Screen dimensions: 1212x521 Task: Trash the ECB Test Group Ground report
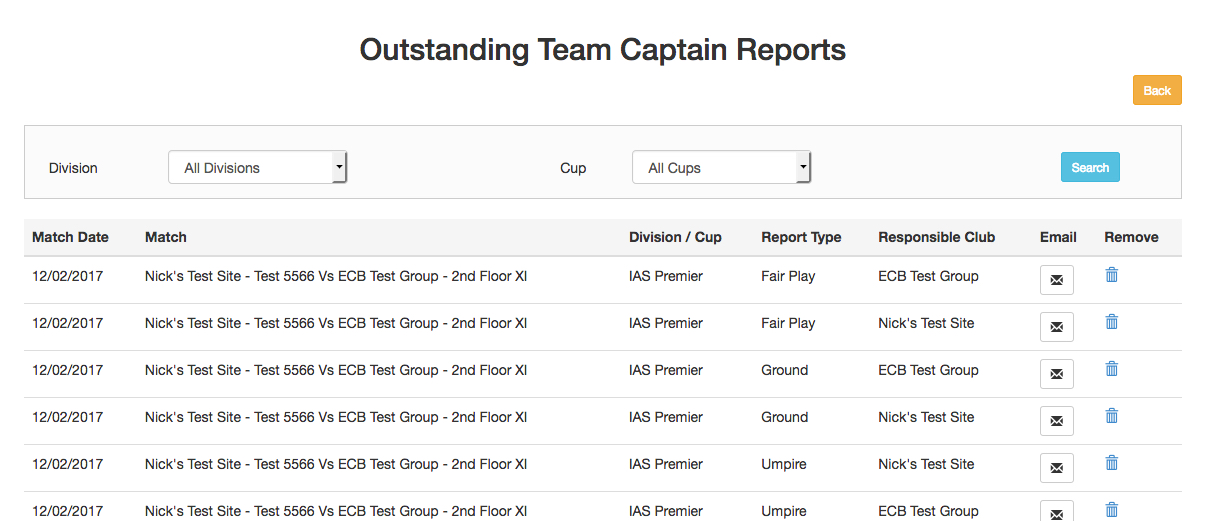click(1111, 369)
